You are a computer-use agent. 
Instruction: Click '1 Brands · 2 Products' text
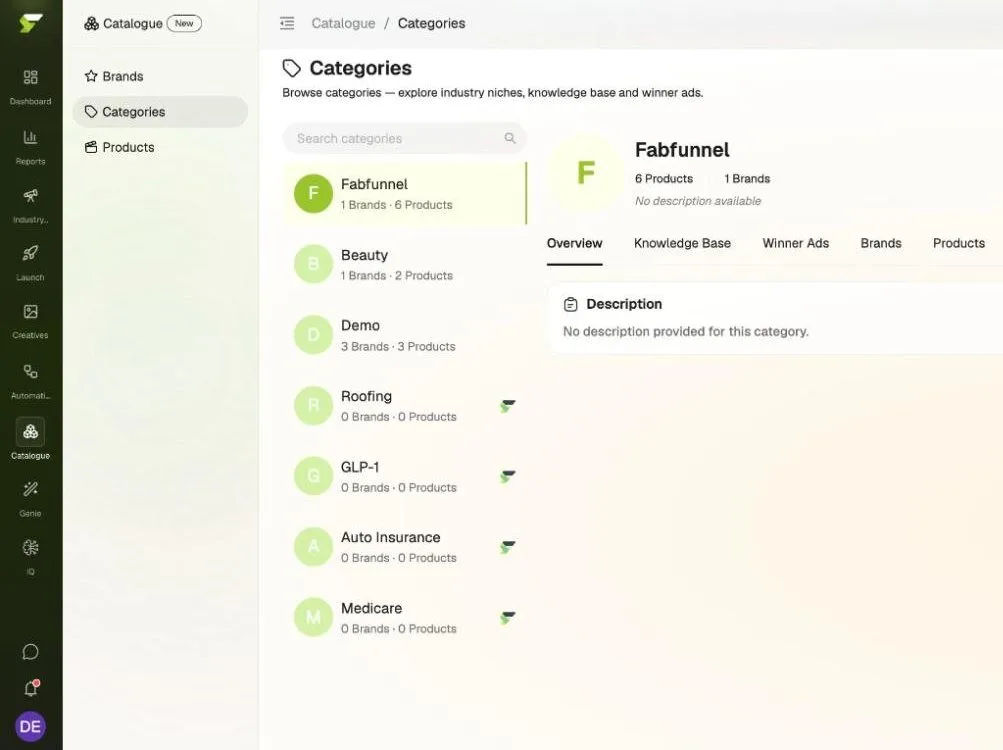click(x=397, y=276)
